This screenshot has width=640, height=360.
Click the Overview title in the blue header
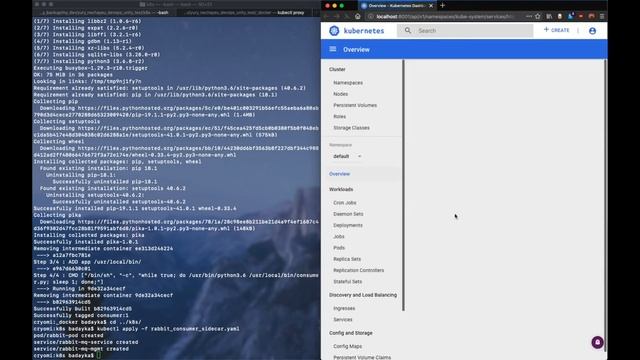click(x=356, y=49)
